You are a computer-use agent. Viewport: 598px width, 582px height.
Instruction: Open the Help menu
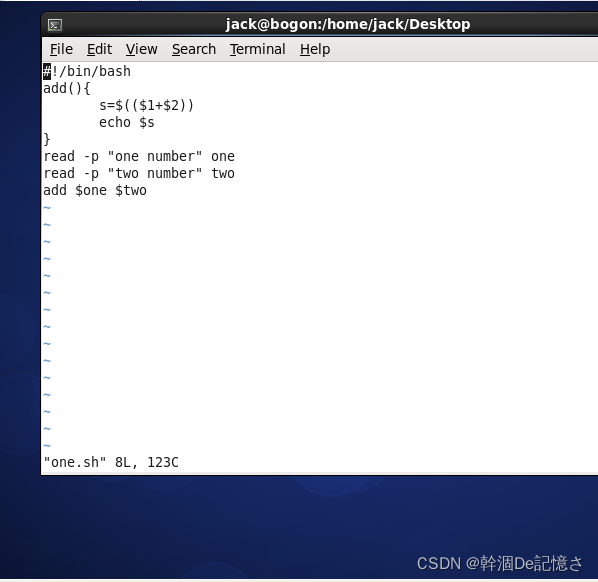pyautogui.click(x=315, y=49)
